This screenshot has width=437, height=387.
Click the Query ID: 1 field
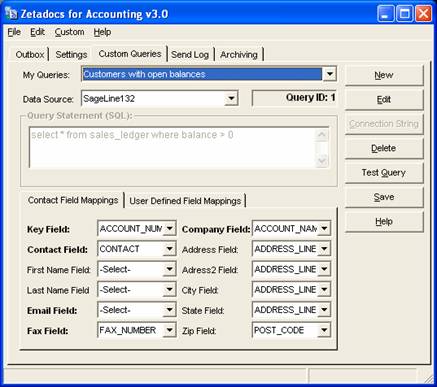coord(294,98)
